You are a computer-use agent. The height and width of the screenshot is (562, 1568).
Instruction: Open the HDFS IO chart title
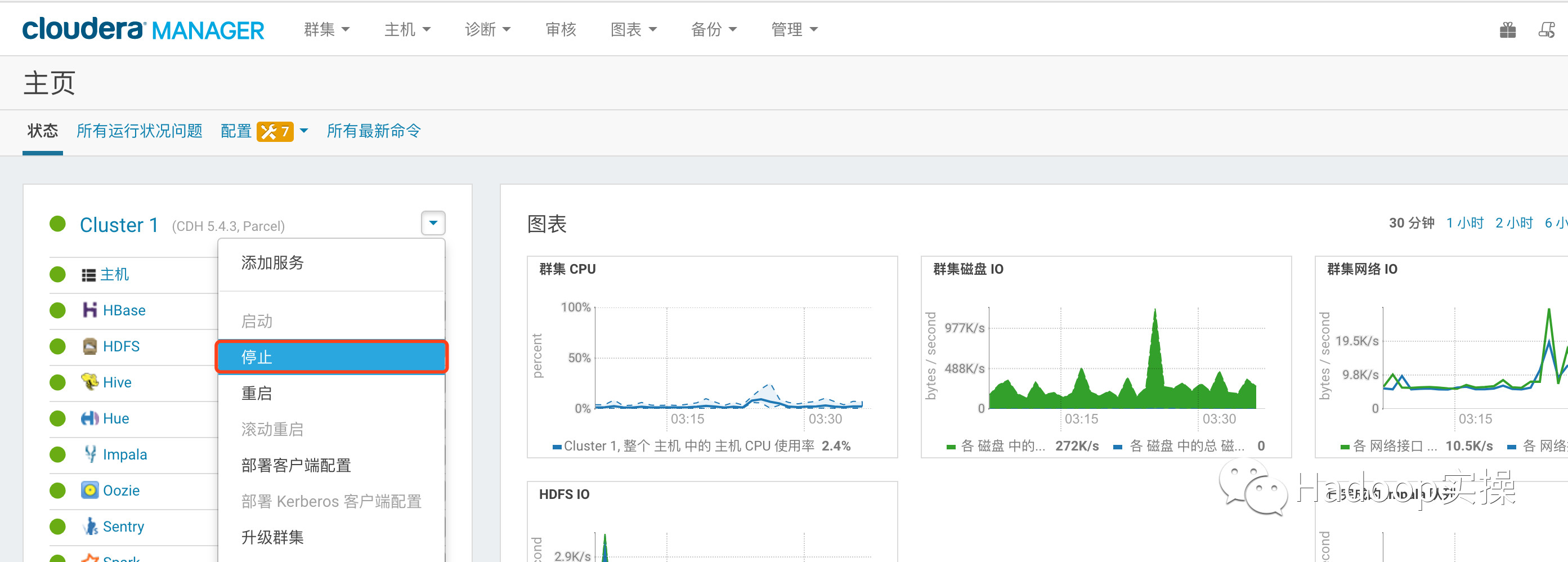(x=565, y=494)
